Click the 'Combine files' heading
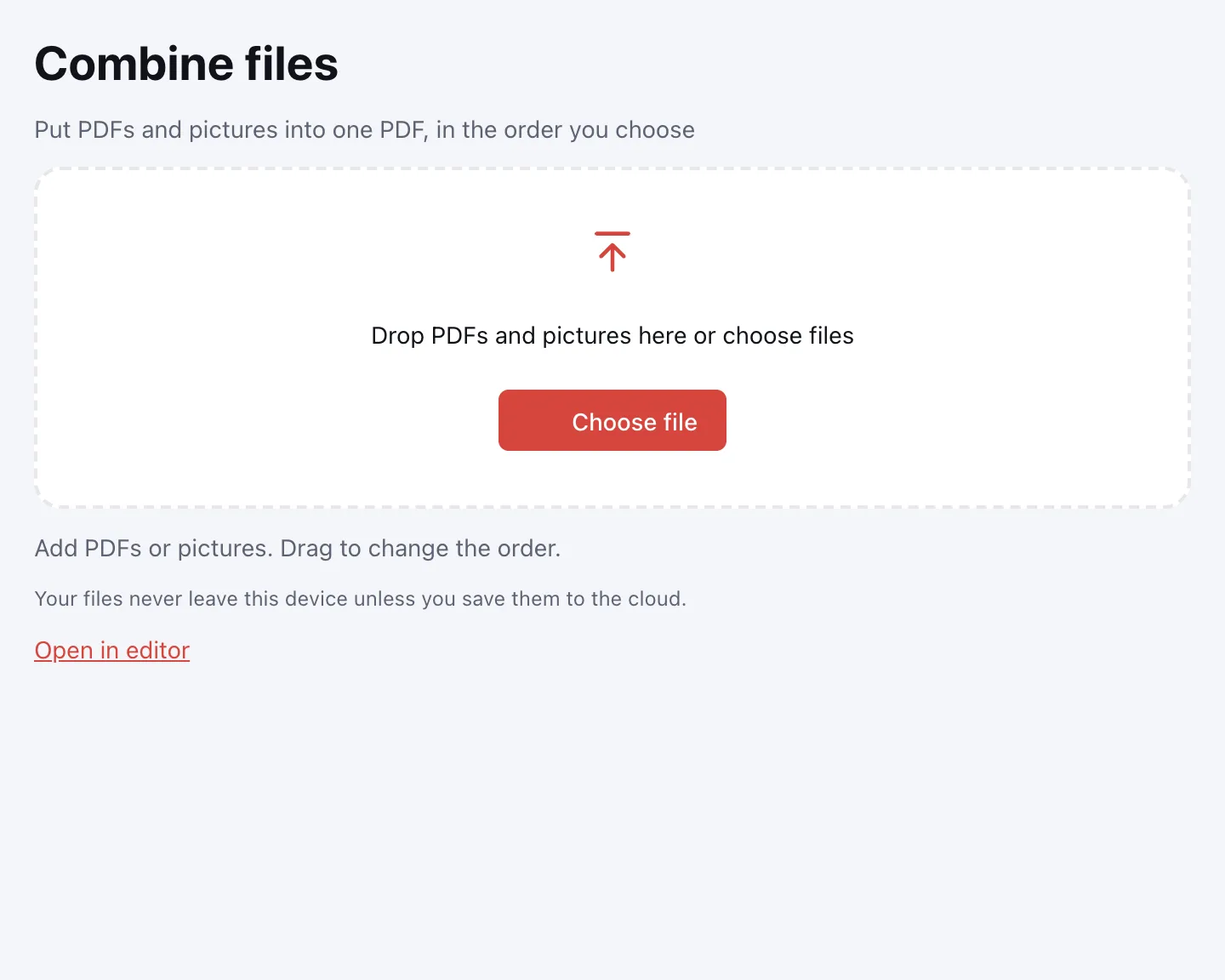This screenshot has height=980, width=1225. coord(186,64)
